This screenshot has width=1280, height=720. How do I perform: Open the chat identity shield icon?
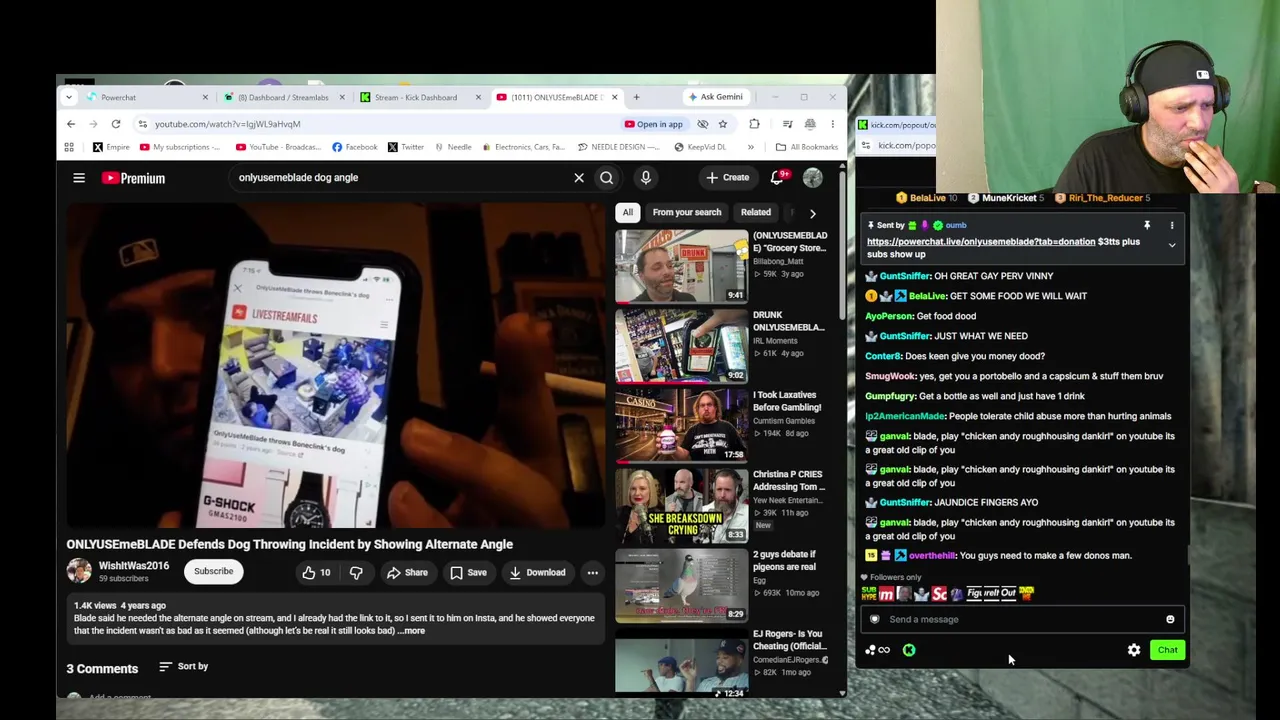[875, 619]
